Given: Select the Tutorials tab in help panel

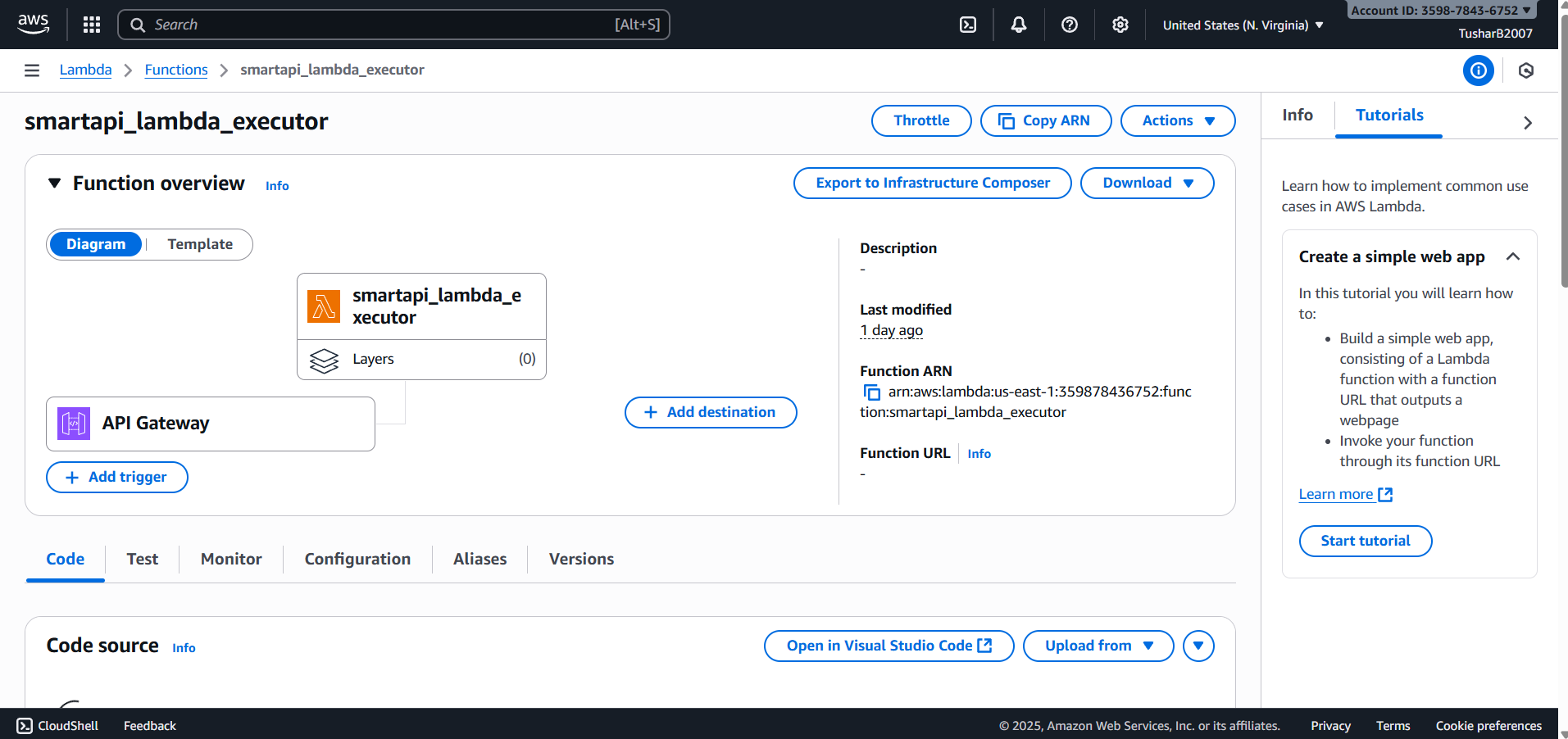Looking at the screenshot, I should click(1389, 116).
